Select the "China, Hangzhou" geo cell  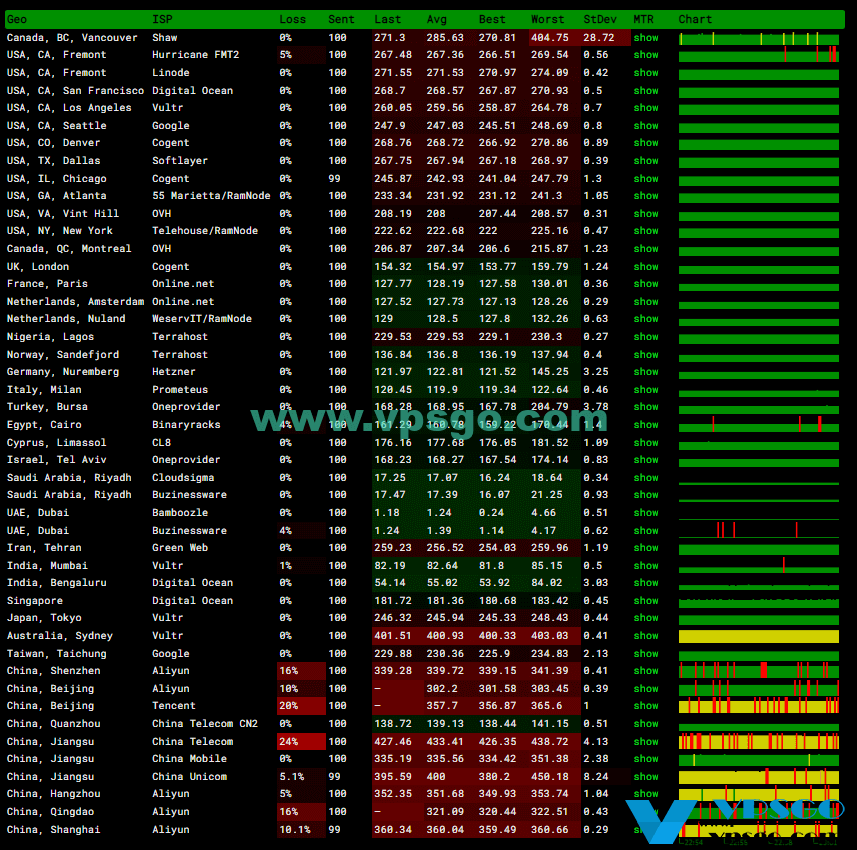(x=54, y=794)
